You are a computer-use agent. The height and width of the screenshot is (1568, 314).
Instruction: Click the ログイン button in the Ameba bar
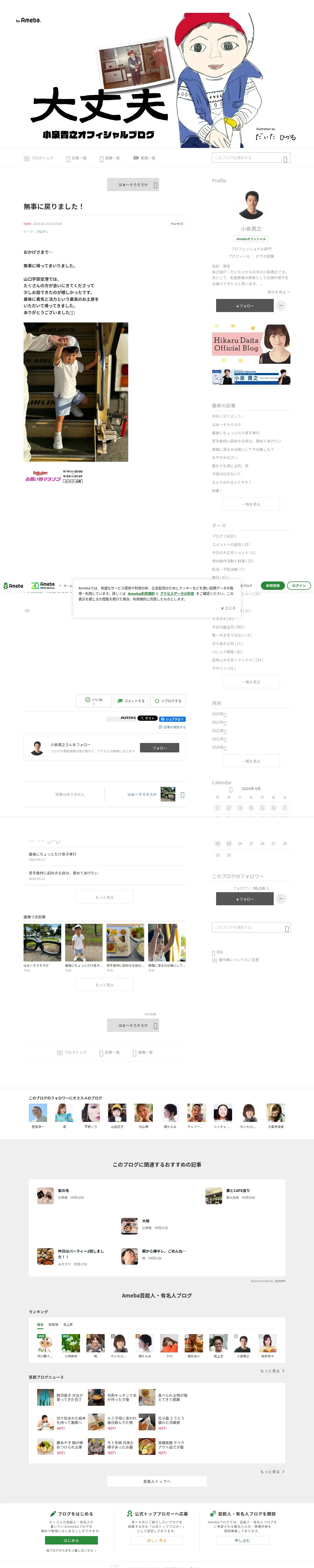299,586
